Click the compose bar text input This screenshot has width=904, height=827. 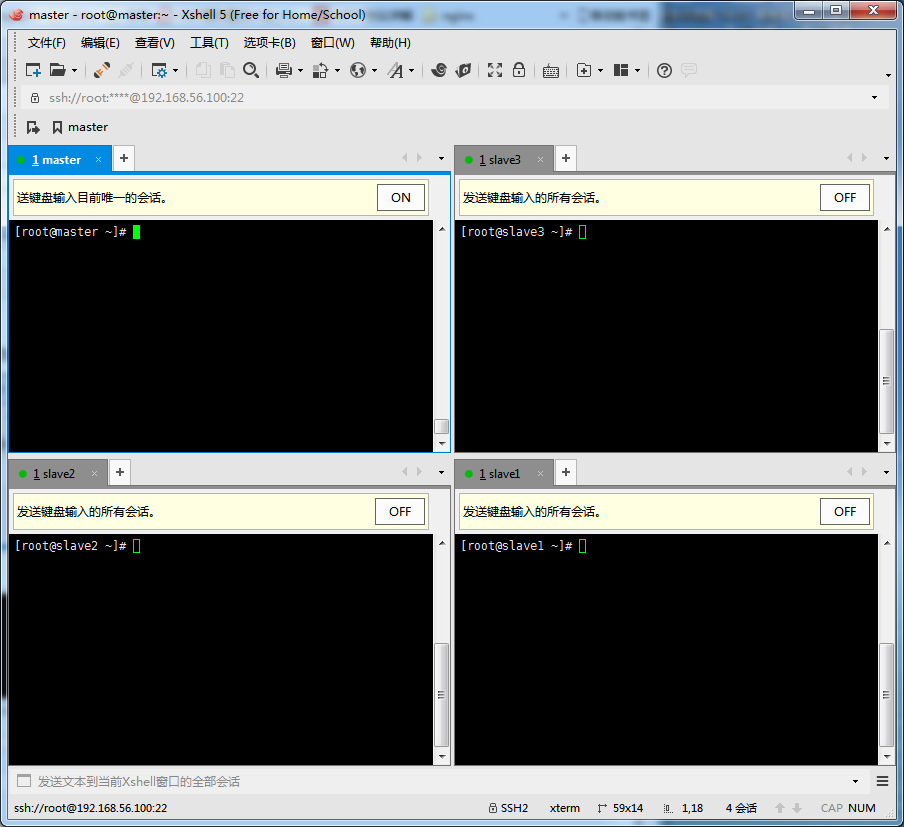pos(443,781)
